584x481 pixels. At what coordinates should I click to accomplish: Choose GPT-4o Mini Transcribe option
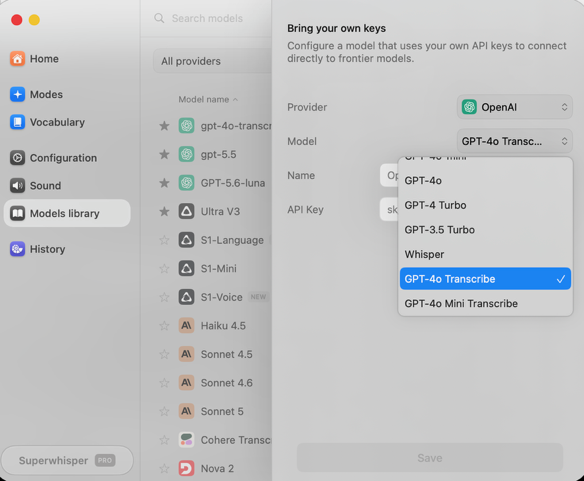485,304
